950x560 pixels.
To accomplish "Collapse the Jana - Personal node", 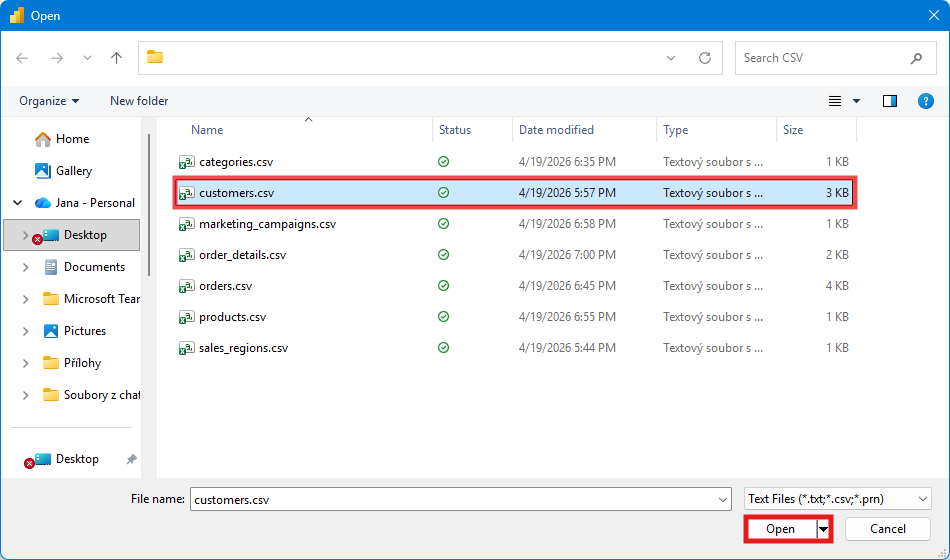I will (x=18, y=203).
